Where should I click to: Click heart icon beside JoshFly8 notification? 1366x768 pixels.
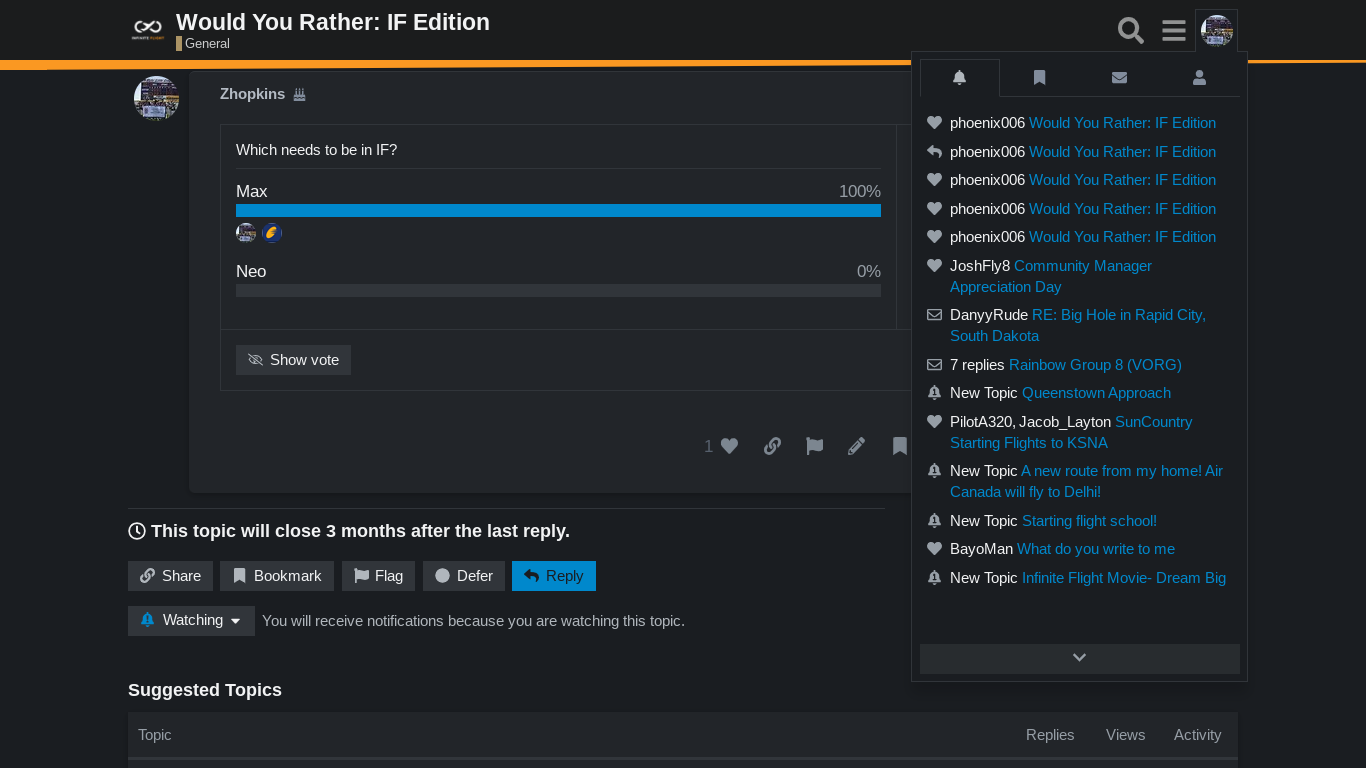click(934, 266)
